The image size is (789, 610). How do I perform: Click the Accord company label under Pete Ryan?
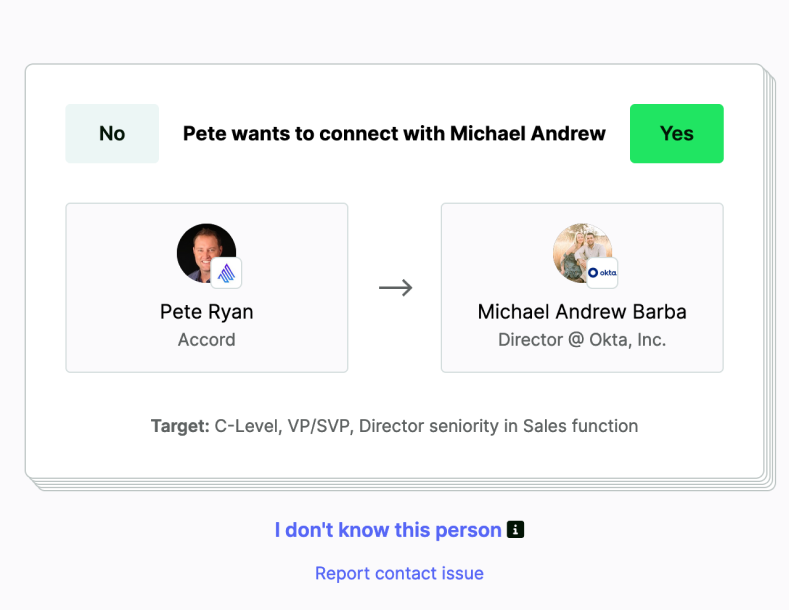tap(207, 340)
